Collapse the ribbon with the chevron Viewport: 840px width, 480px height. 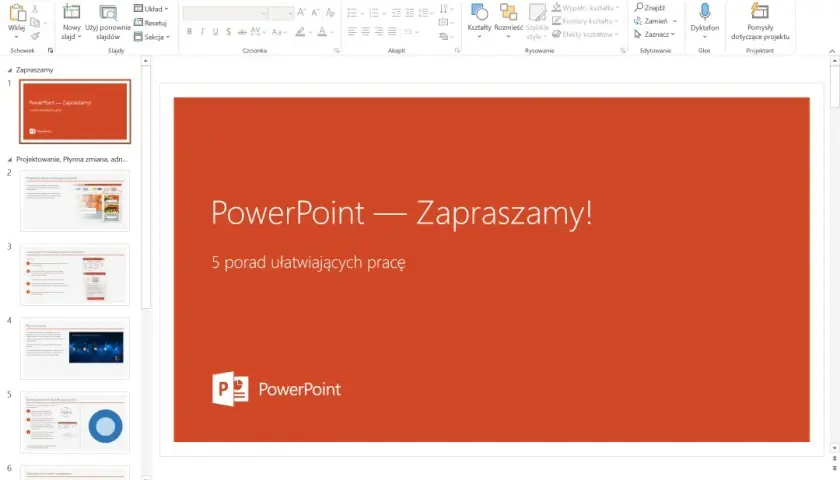(x=832, y=51)
